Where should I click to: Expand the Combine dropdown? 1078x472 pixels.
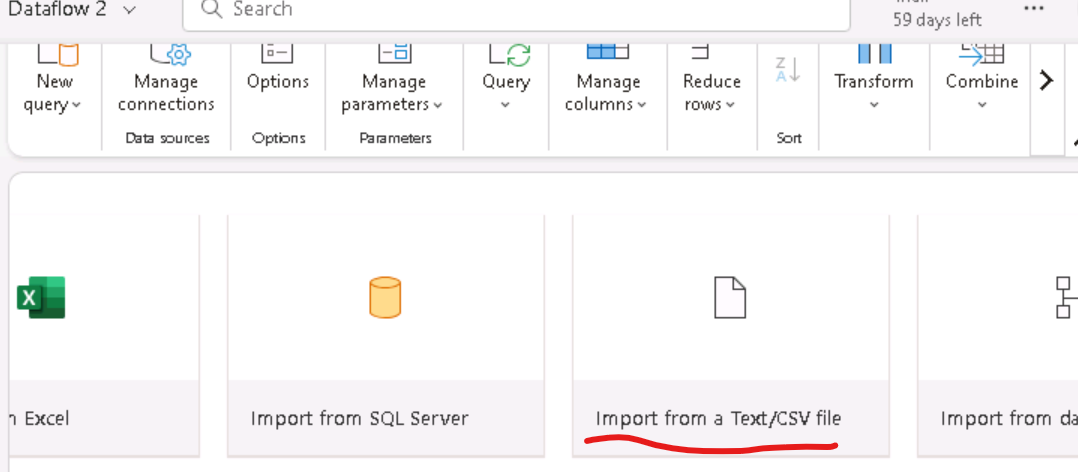(x=982, y=105)
